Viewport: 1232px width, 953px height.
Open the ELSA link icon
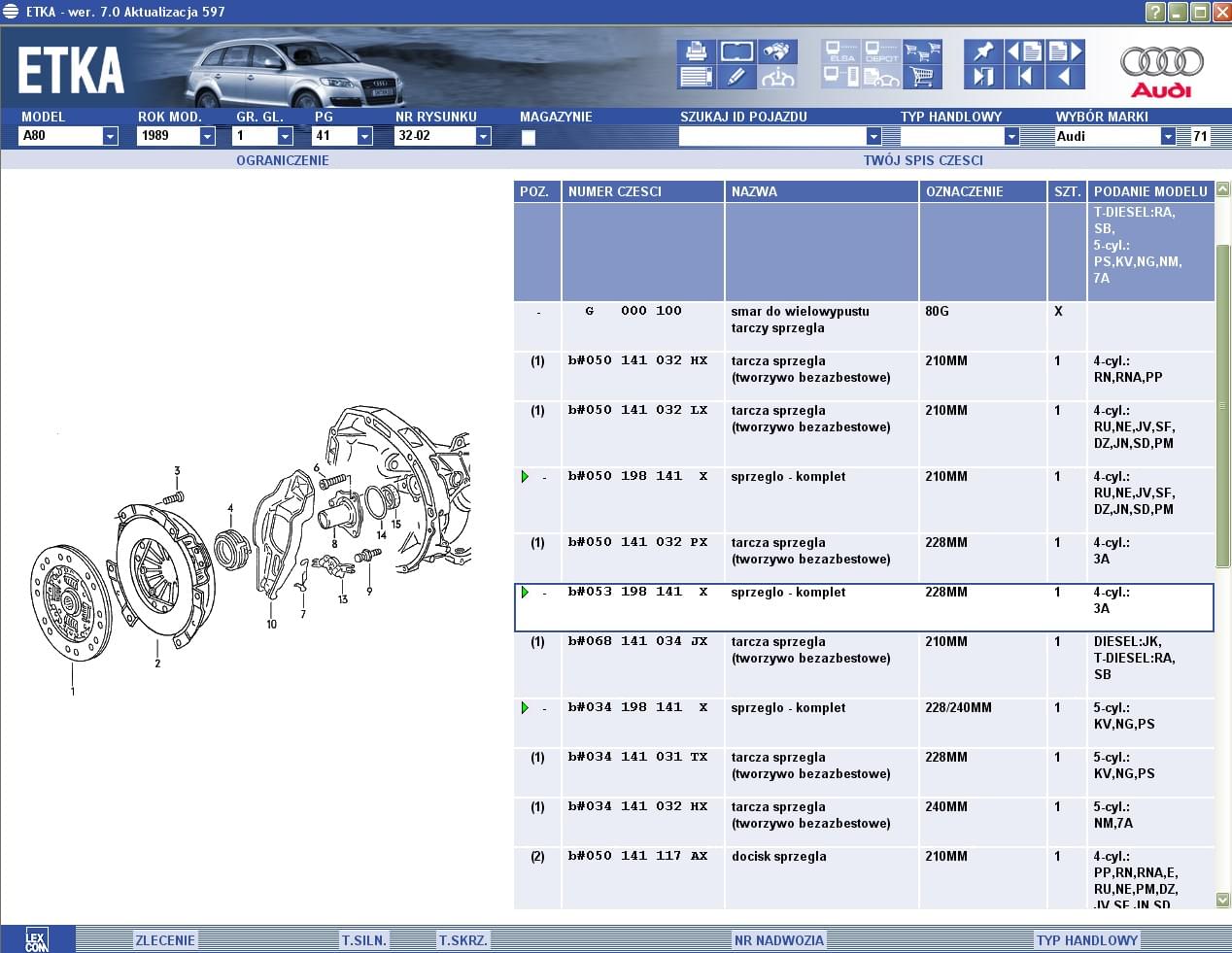[x=841, y=51]
